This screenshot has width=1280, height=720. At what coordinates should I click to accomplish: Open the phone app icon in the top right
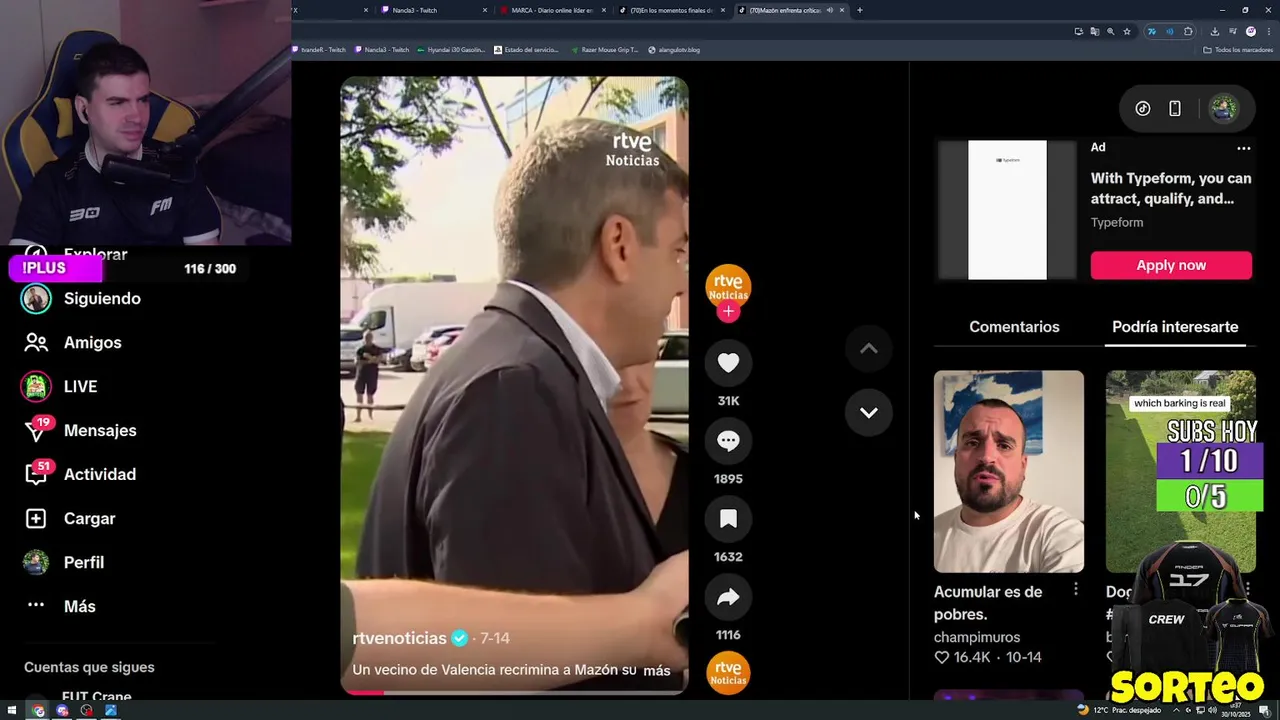(1175, 108)
